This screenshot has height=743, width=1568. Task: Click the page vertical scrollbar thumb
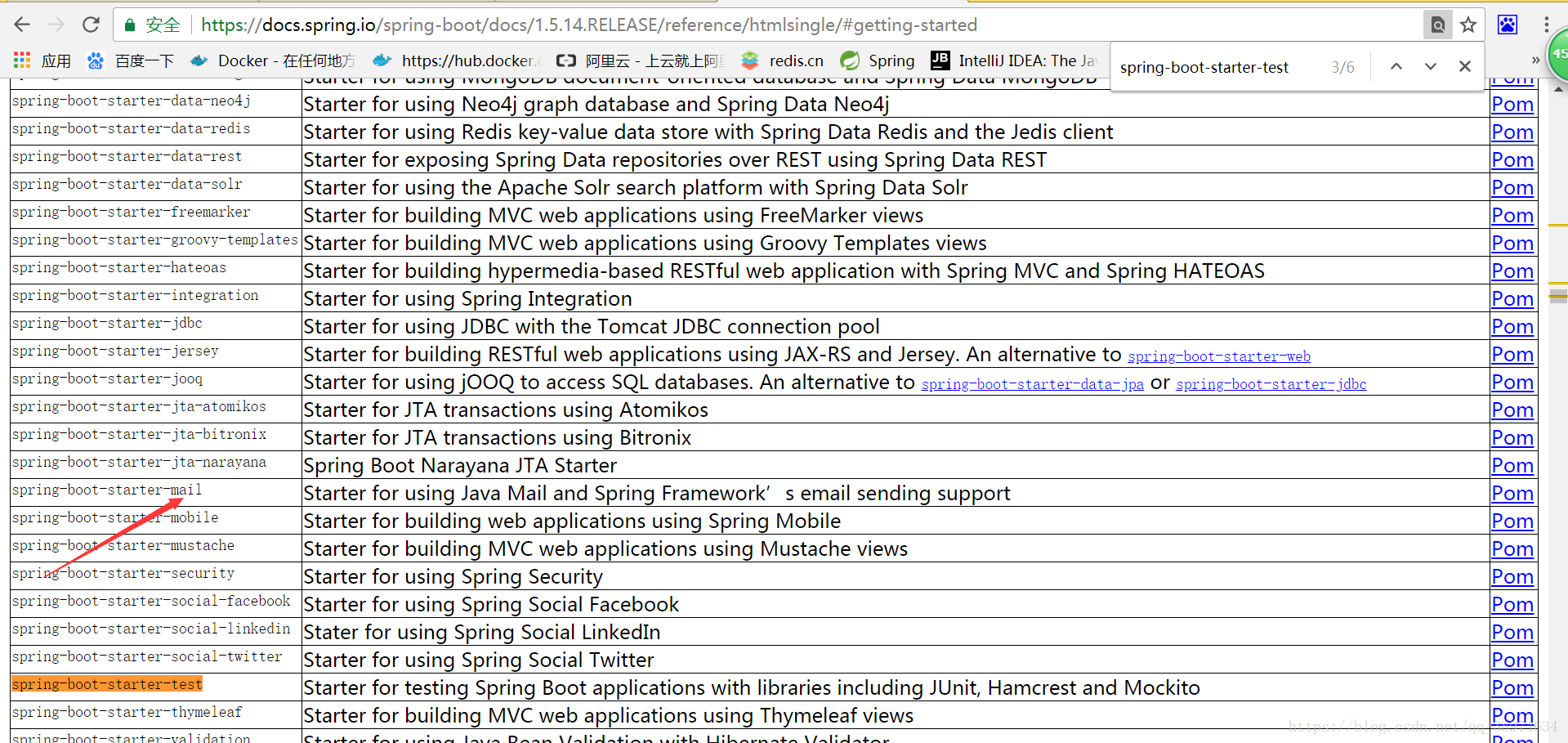tap(1558, 295)
